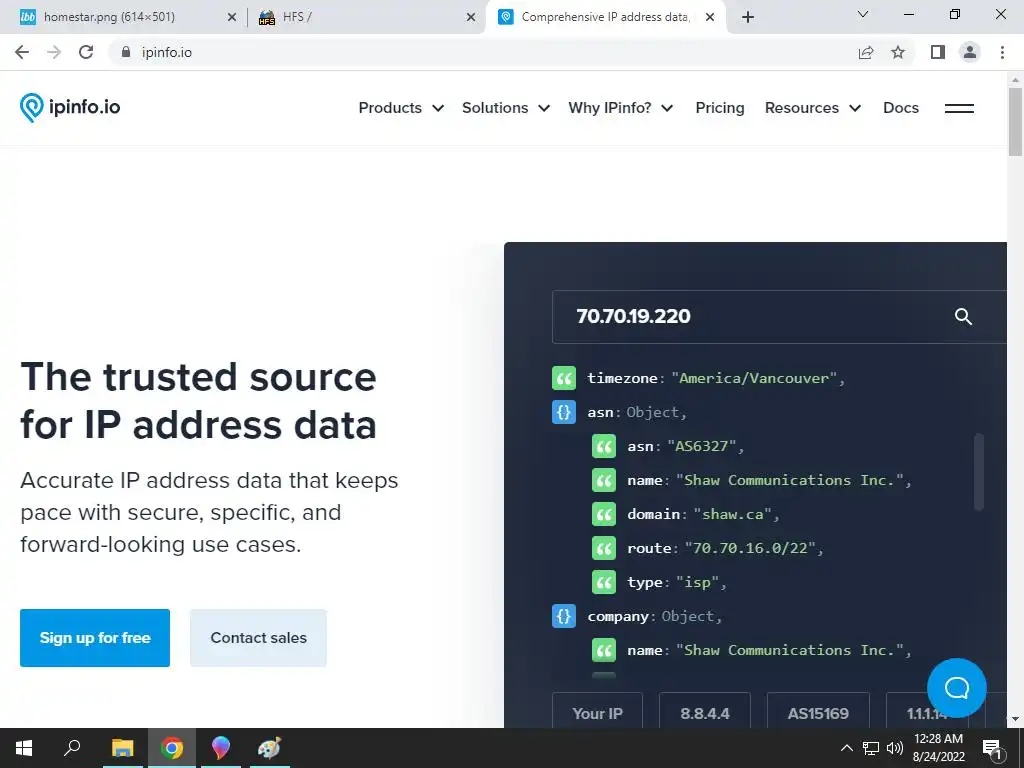Open the chat bubble widget
The width and height of the screenshot is (1024, 768).
pyautogui.click(x=957, y=688)
